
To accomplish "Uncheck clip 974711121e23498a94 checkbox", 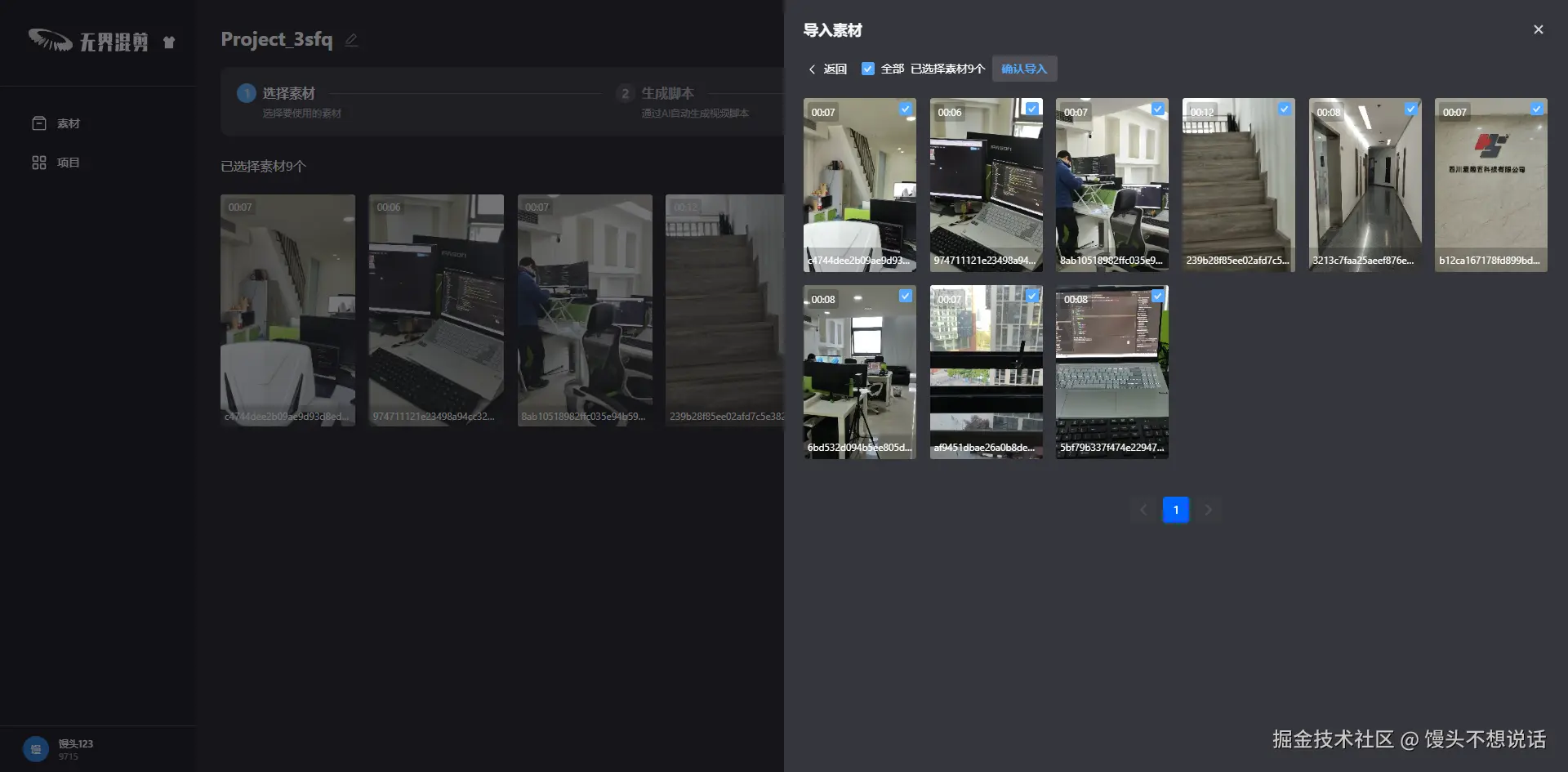I will point(1032,109).
